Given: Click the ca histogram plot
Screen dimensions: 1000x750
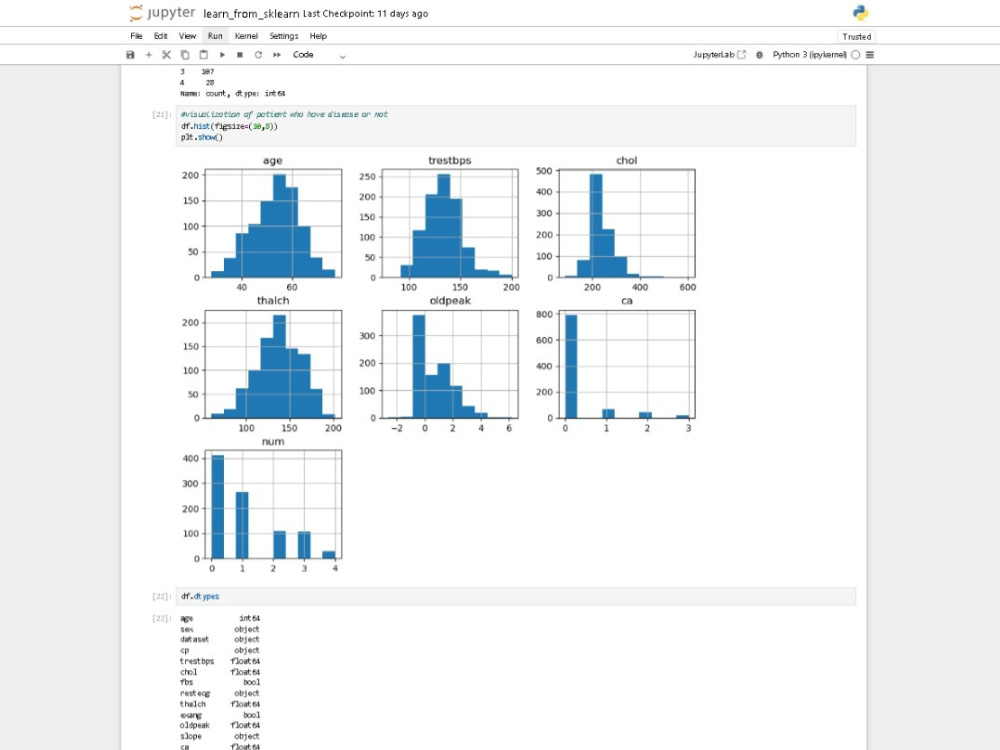Looking at the screenshot, I should (627, 364).
